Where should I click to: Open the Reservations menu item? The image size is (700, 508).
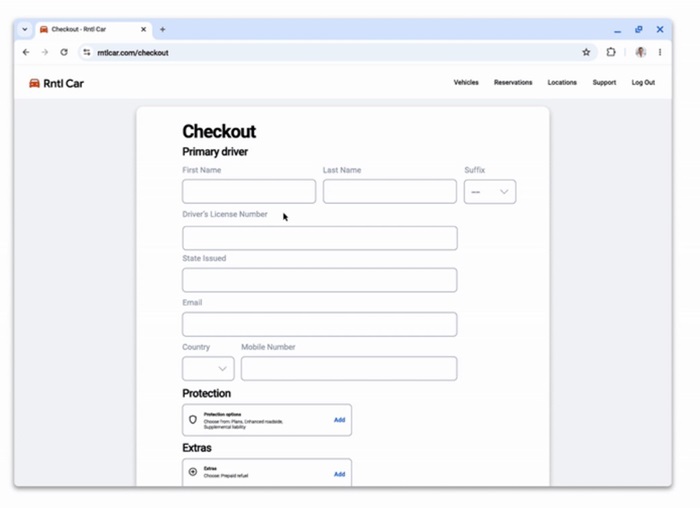pos(513,83)
